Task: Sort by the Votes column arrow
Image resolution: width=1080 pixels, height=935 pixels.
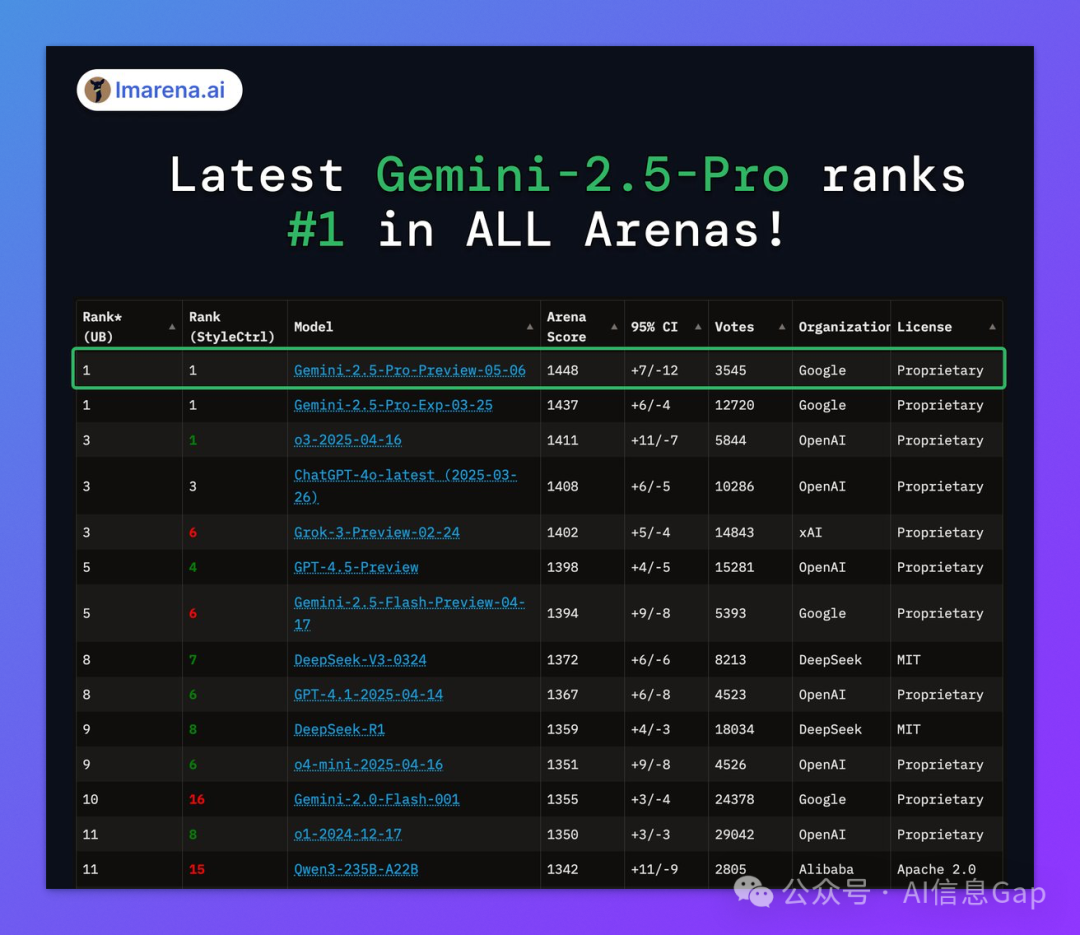Action: pos(782,327)
